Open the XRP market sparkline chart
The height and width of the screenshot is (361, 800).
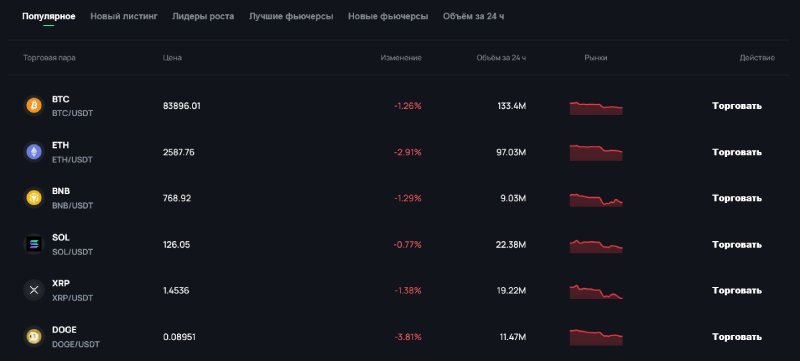coord(596,292)
